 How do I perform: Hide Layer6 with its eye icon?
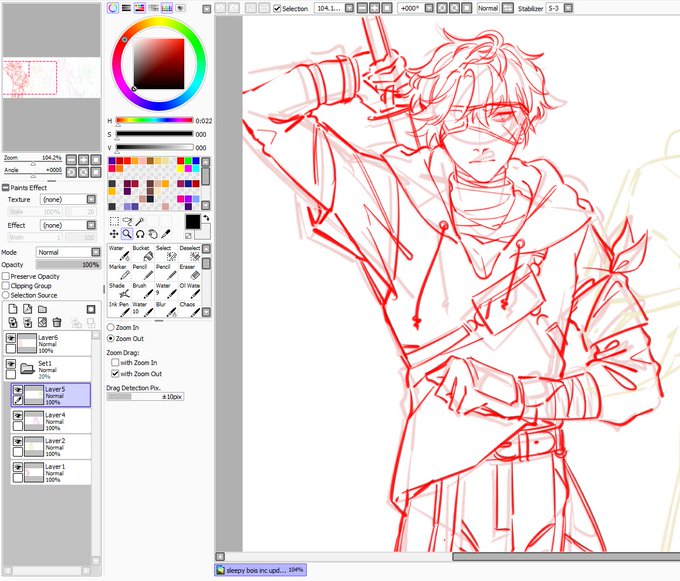tap(11, 338)
